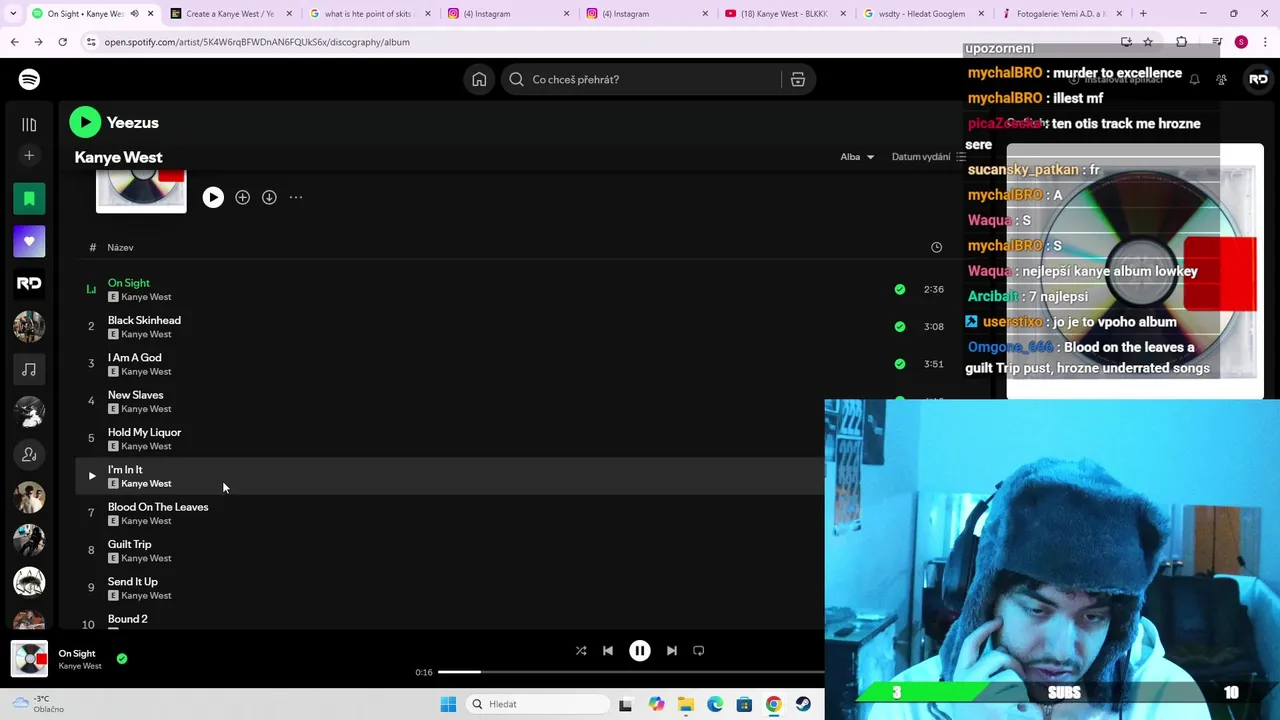Open the Liked Songs heart playlist
Screen dimensions: 1280x720
[x=29, y=241]
